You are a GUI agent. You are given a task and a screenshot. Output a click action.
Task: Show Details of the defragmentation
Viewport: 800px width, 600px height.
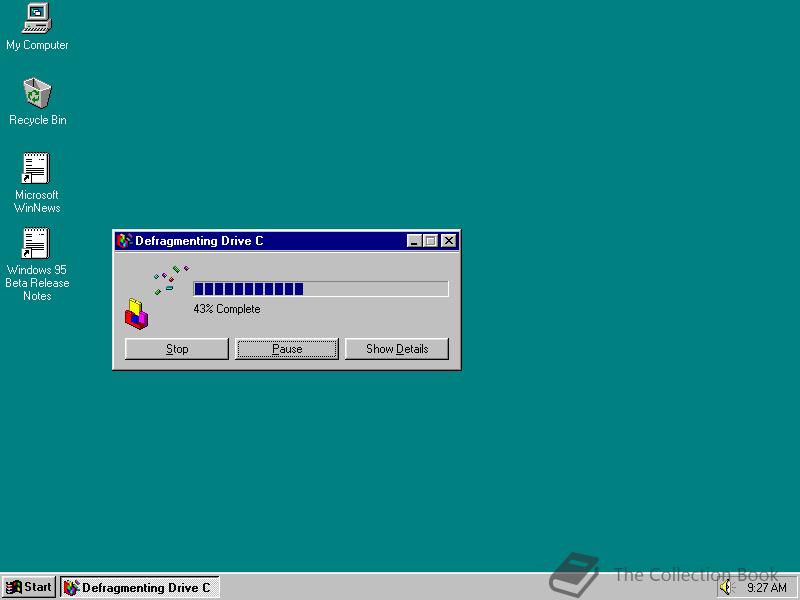coord(397,349)
